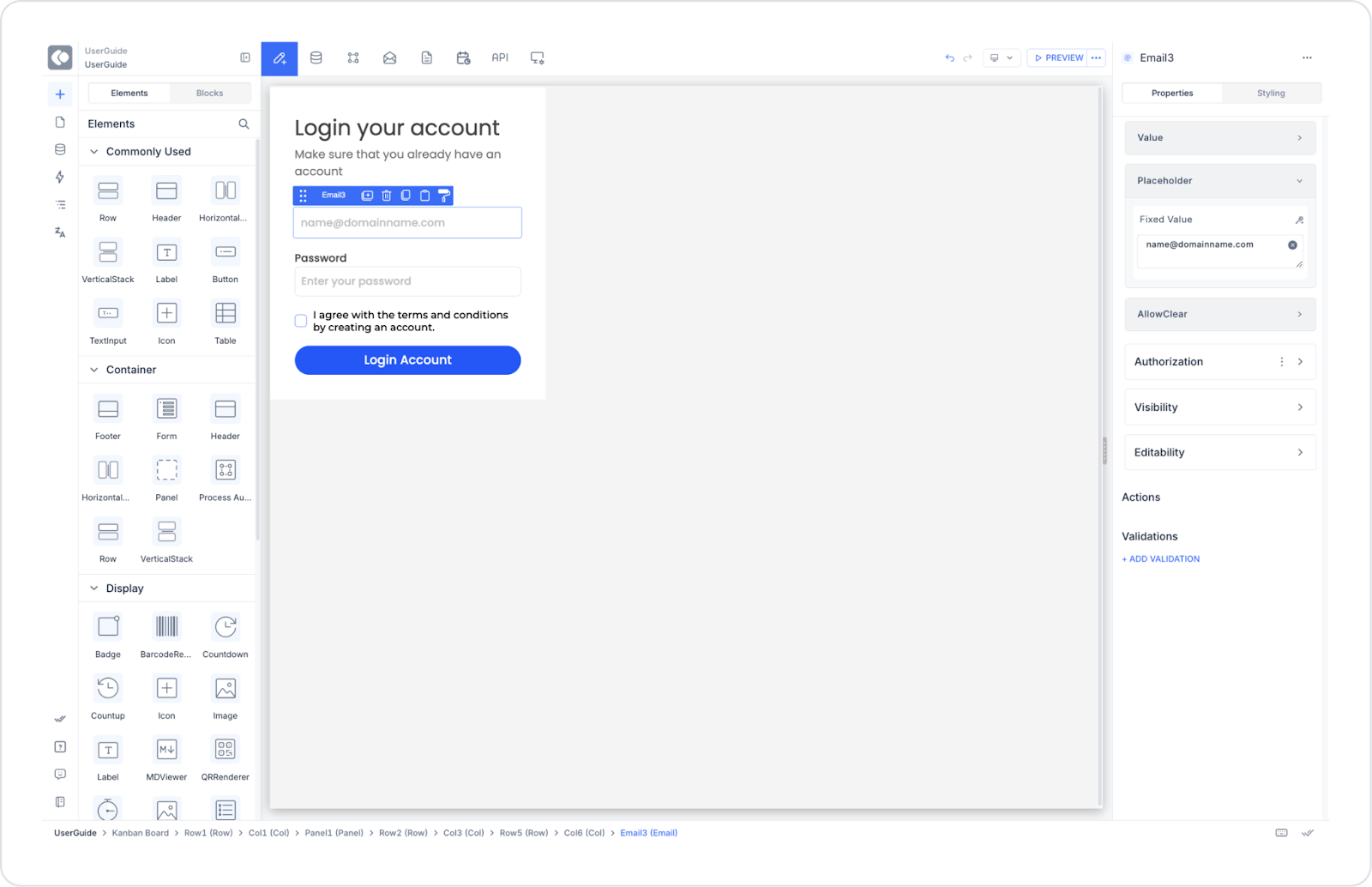This screenshot has height=887, width=1372.
Task: Select the BarcodeReader display element
Action: [166, 636]
